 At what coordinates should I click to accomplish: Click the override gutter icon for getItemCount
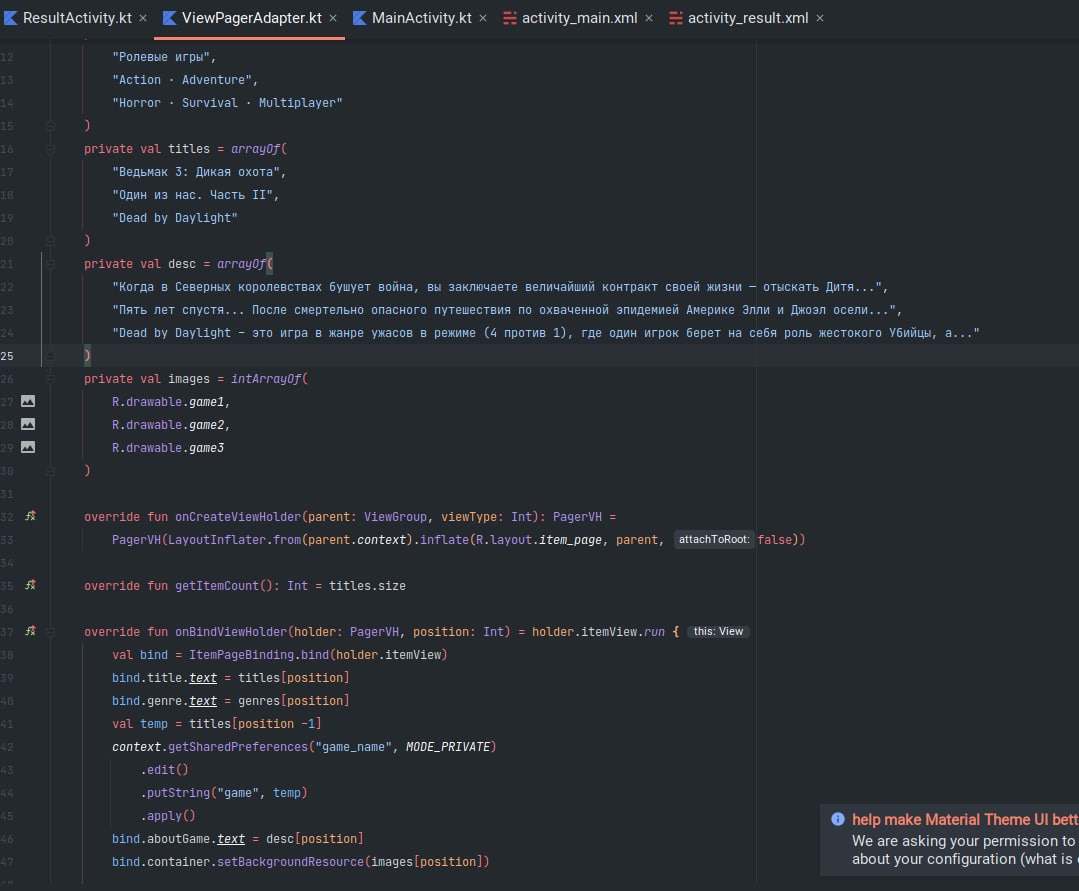[x=30, y=585]
